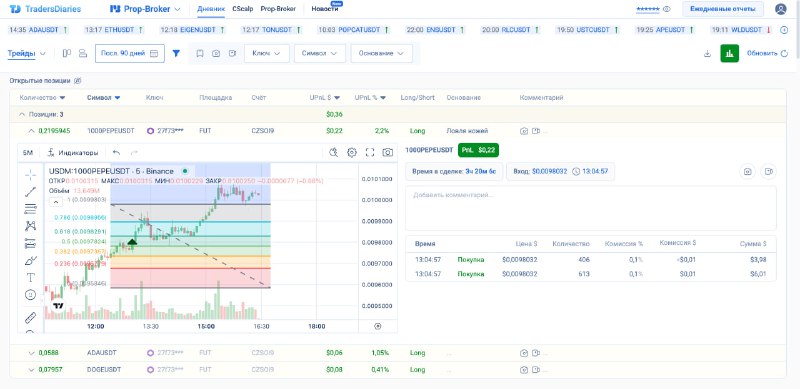
Task: Open the Трейды view dropdown
Action: 27,53
